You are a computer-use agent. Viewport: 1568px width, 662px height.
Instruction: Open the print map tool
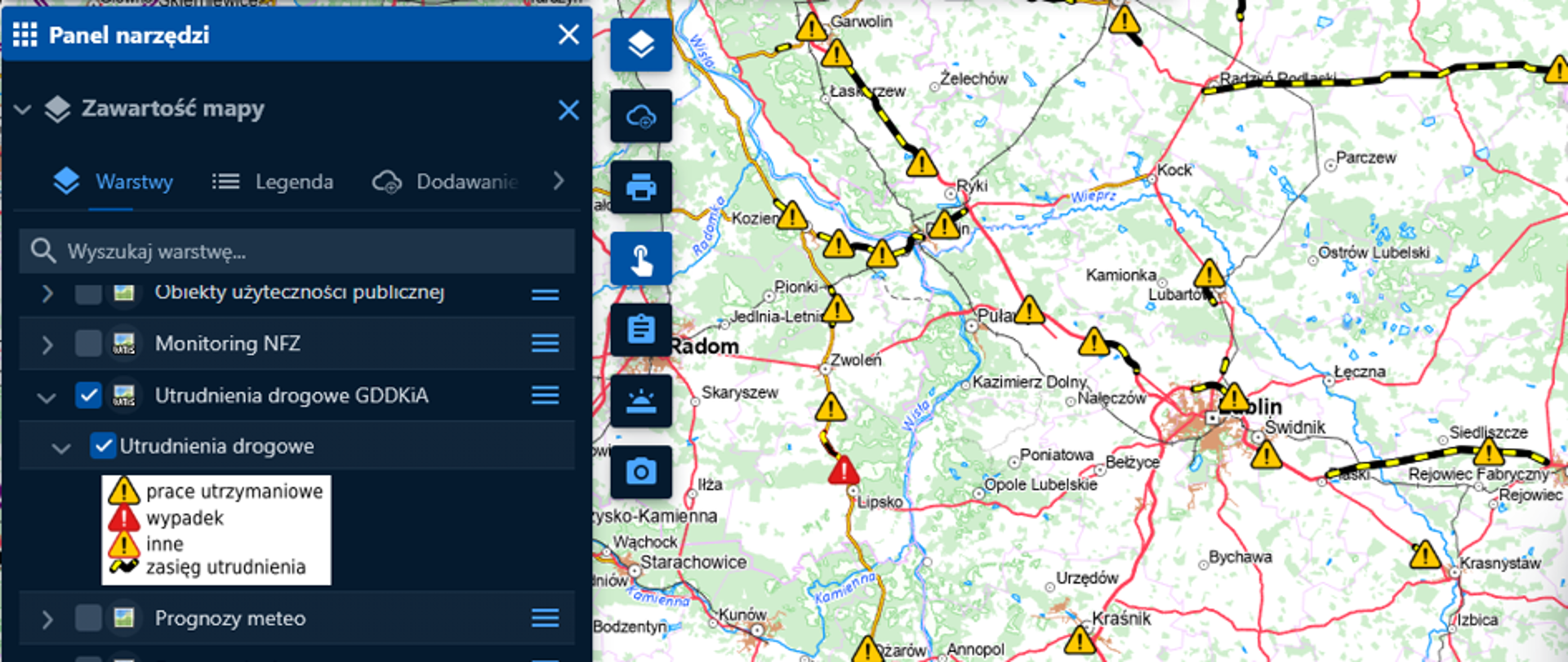point(641,187)
